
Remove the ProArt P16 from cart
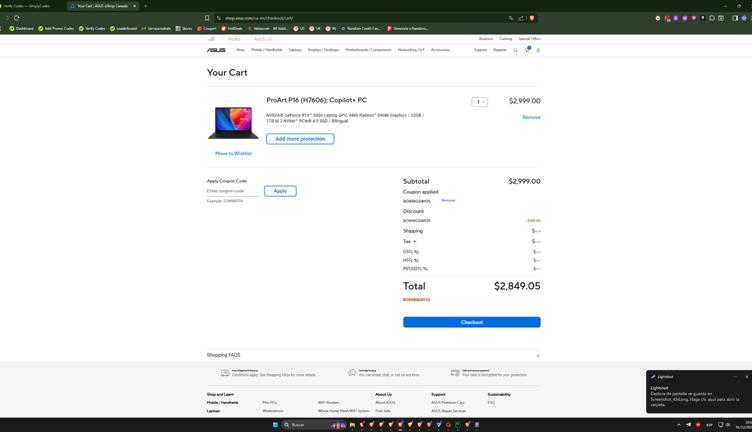(x=531, y=117)
